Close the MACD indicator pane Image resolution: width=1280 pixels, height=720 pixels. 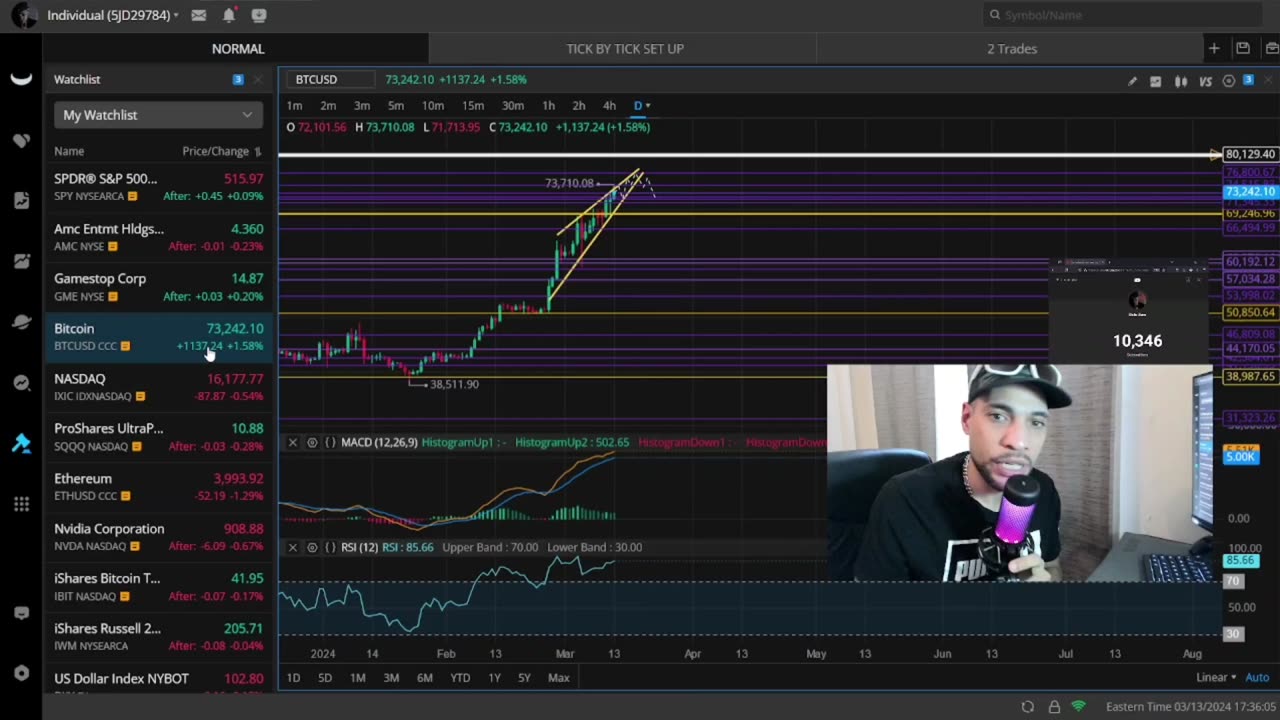293,442
